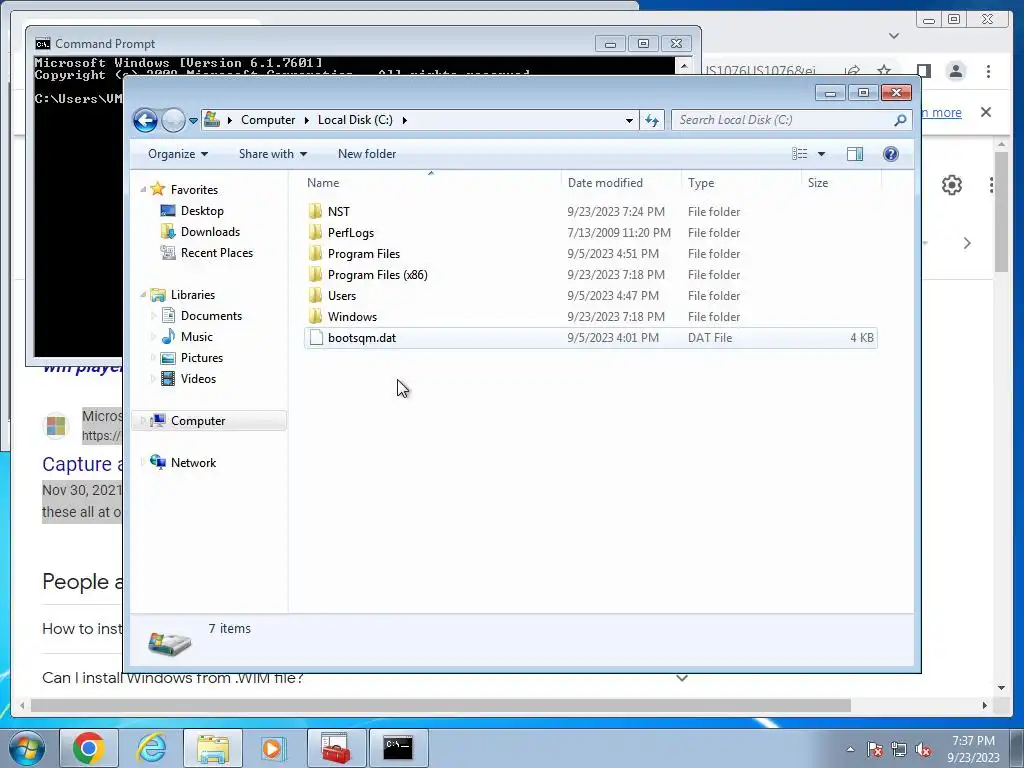Change your view icon in Explorer toolbar
Image resolution: width=1024 pixels, height=768 pixels.
click(799, 154)
